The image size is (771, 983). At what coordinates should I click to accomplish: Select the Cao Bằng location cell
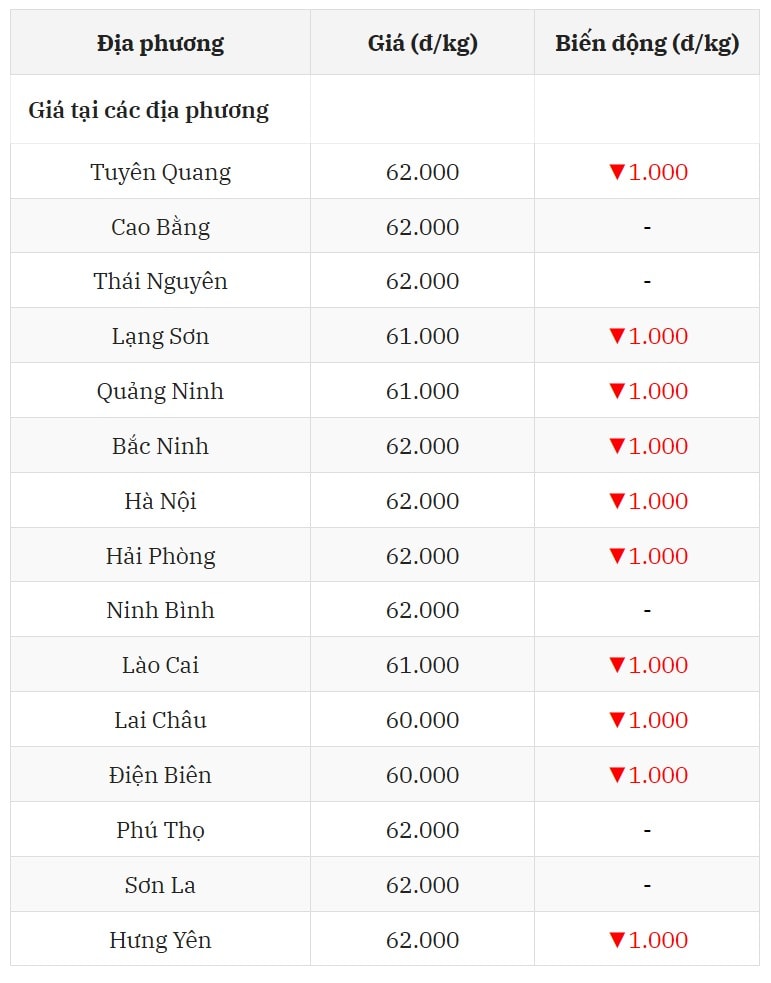tap(160, 226)
